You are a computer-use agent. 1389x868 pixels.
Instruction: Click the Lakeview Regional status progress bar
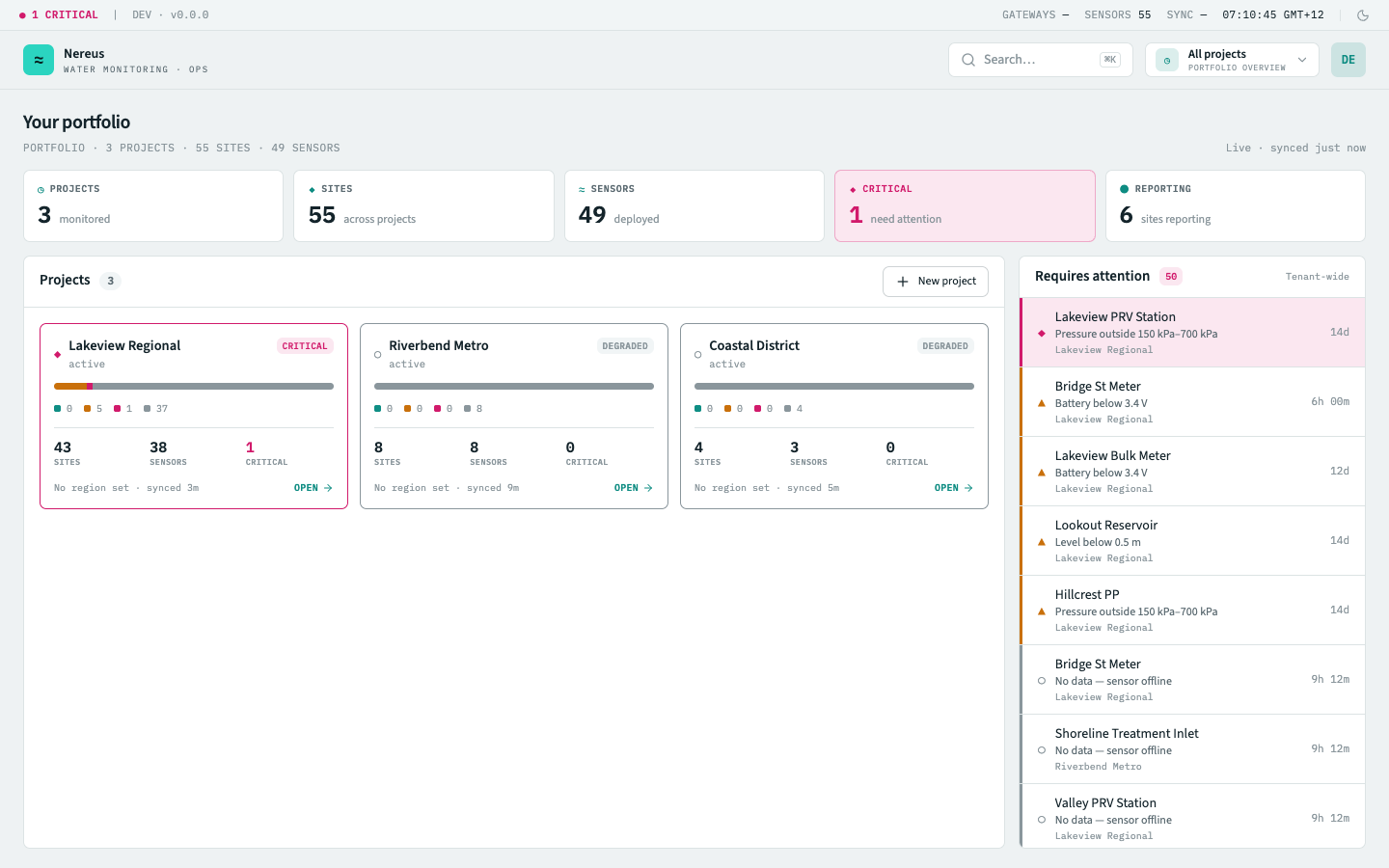coord(194,387)
